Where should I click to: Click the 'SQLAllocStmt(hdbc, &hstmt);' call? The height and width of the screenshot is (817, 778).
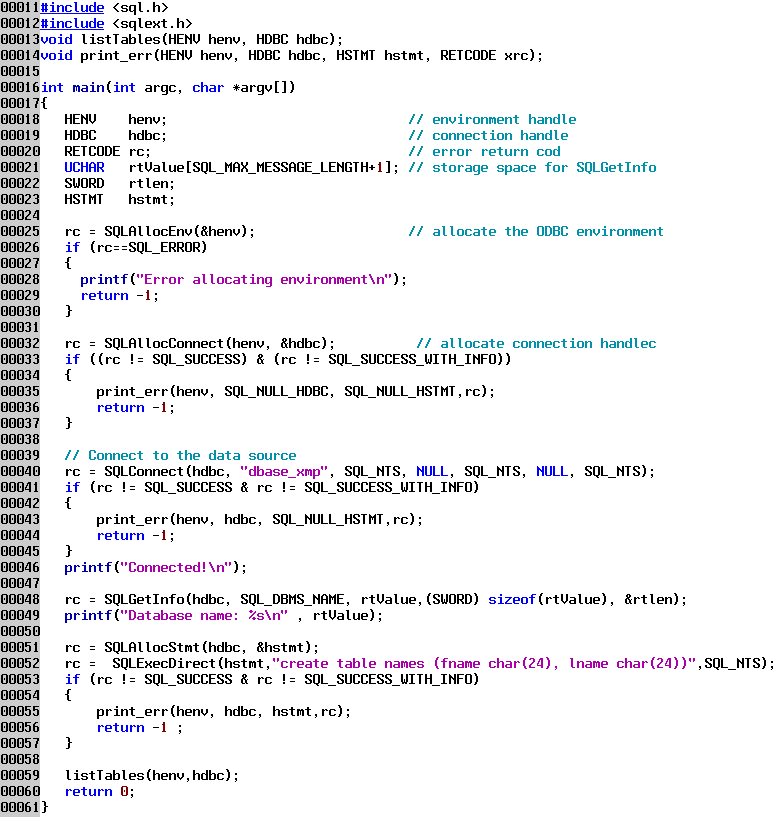(x=212, y=648)
